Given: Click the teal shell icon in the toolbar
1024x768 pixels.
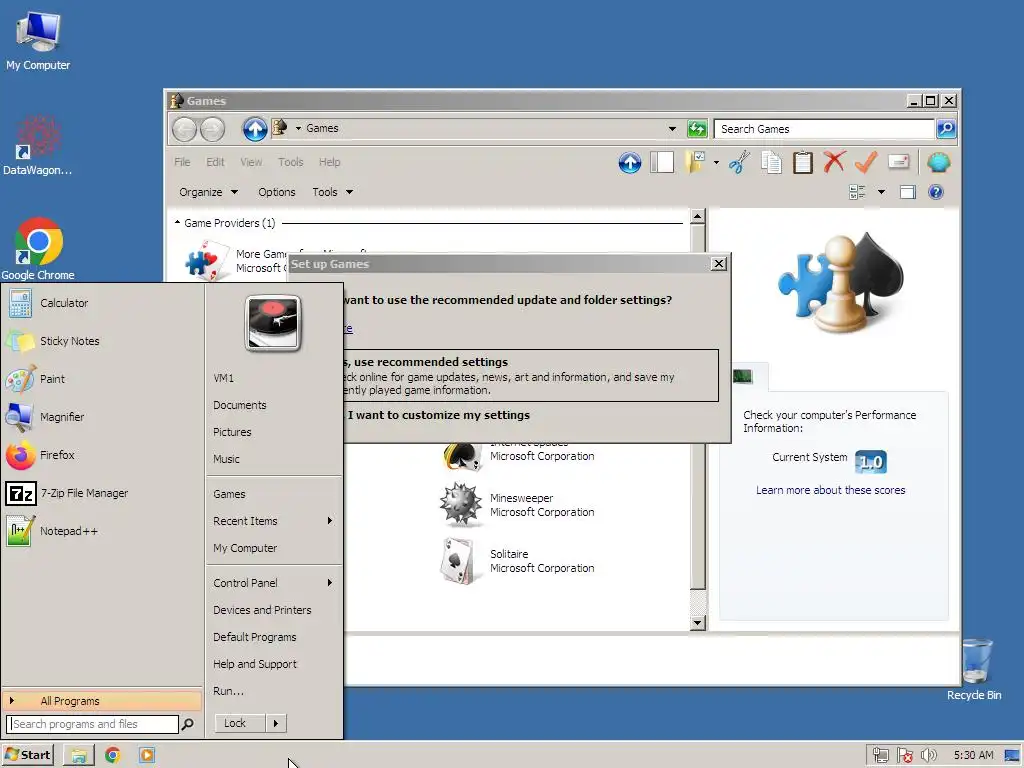Looking at the screenshot, I should click(938, 162).
